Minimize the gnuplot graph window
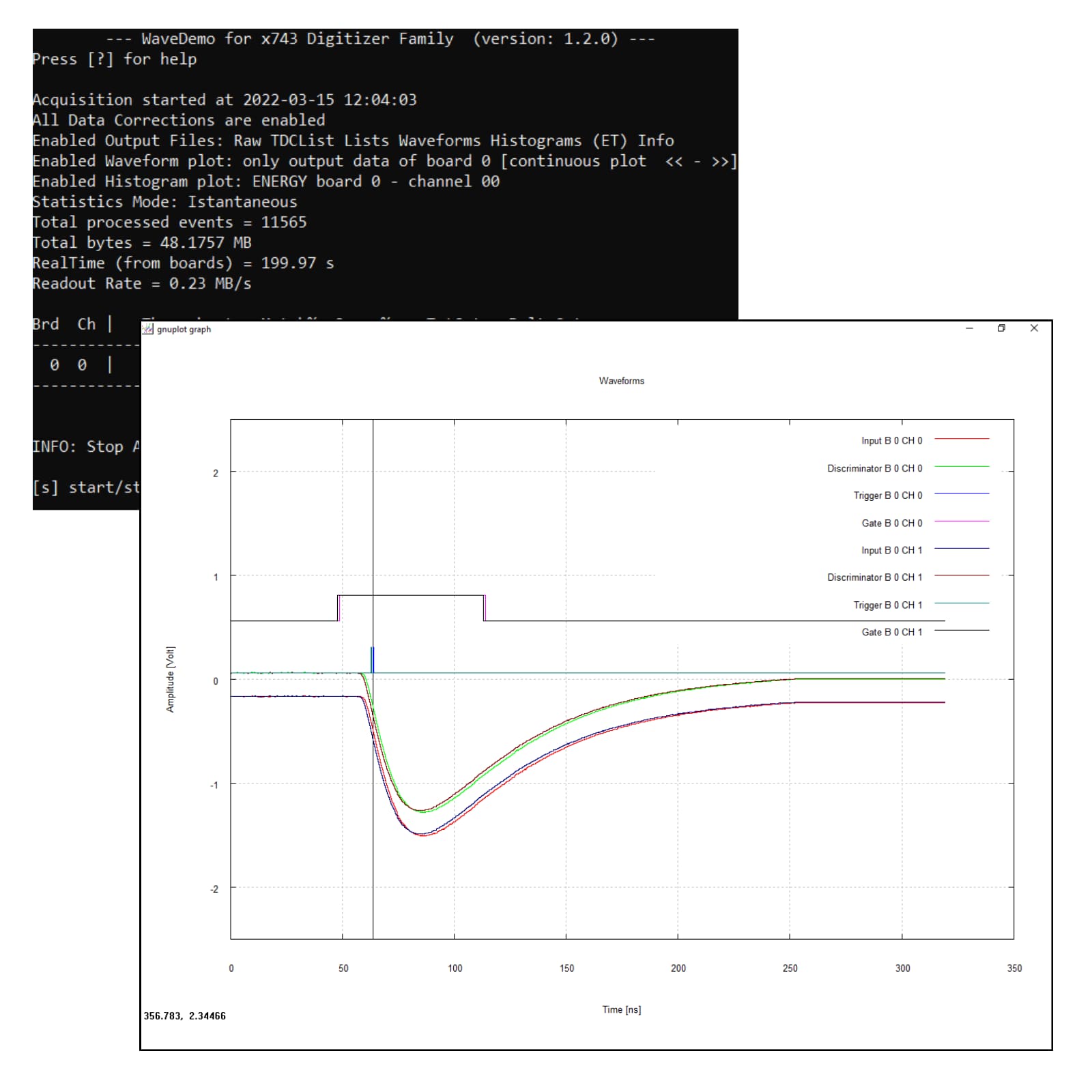The image size is (1092, 1092). tap(969, 328)
